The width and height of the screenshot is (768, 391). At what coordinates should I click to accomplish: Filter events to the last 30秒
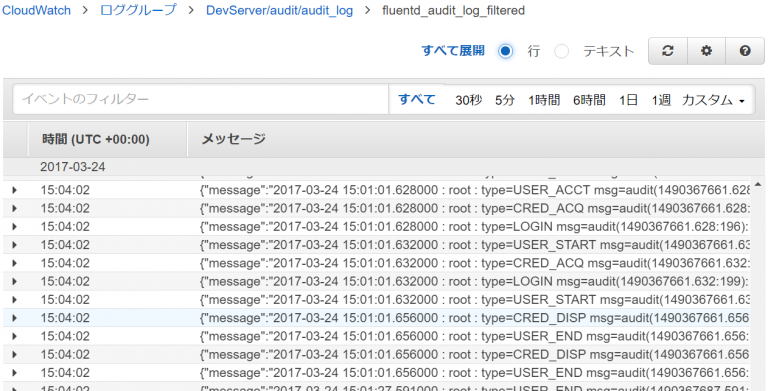(469, 100)
